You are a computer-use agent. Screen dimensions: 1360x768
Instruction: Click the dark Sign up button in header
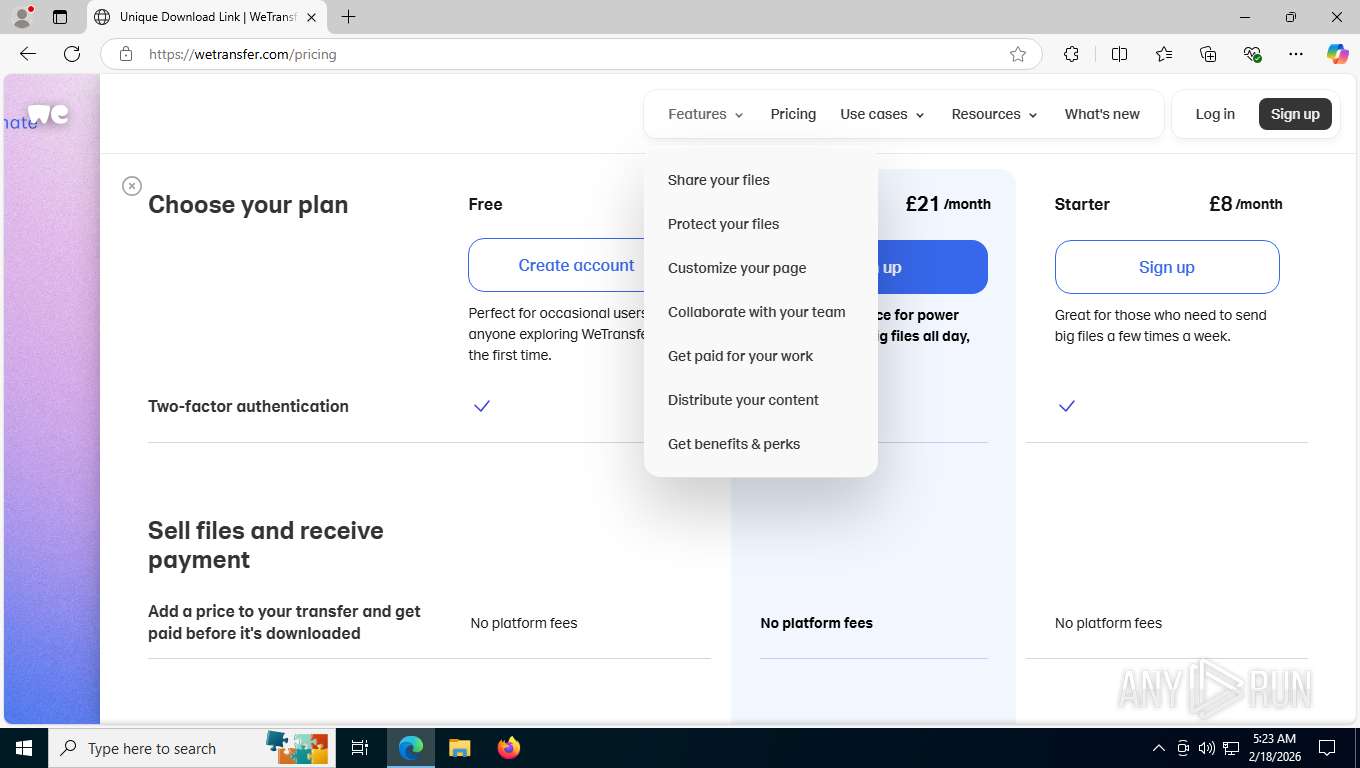pos(1295,114)
